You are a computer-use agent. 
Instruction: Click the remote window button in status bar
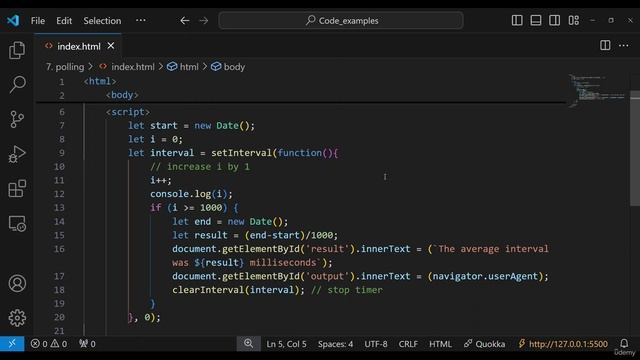point(12,344)
